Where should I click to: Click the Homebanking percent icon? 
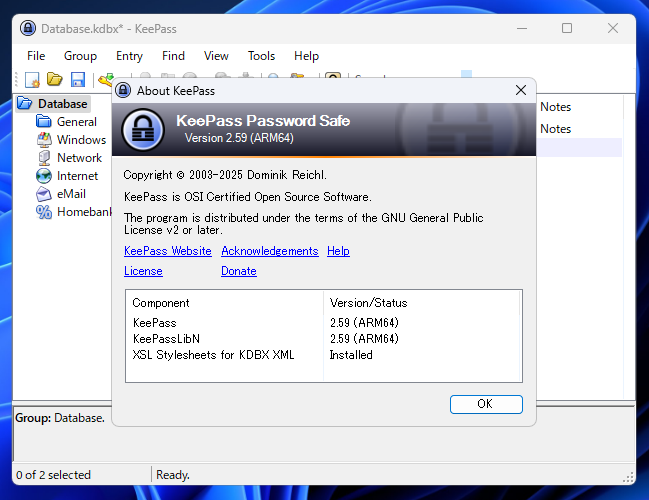pos(44,212)
